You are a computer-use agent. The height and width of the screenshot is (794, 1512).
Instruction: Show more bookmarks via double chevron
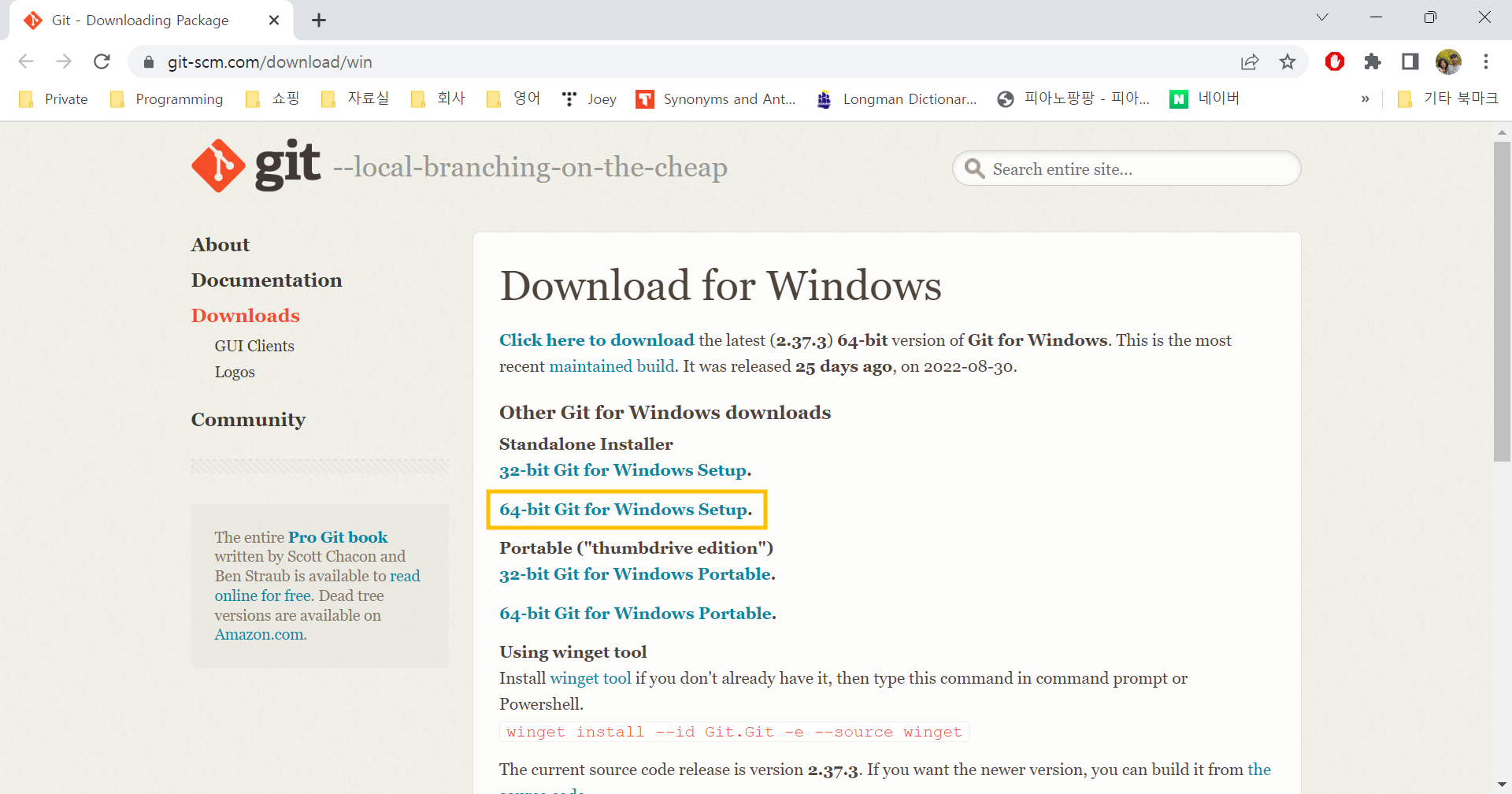coord(1365,99)
